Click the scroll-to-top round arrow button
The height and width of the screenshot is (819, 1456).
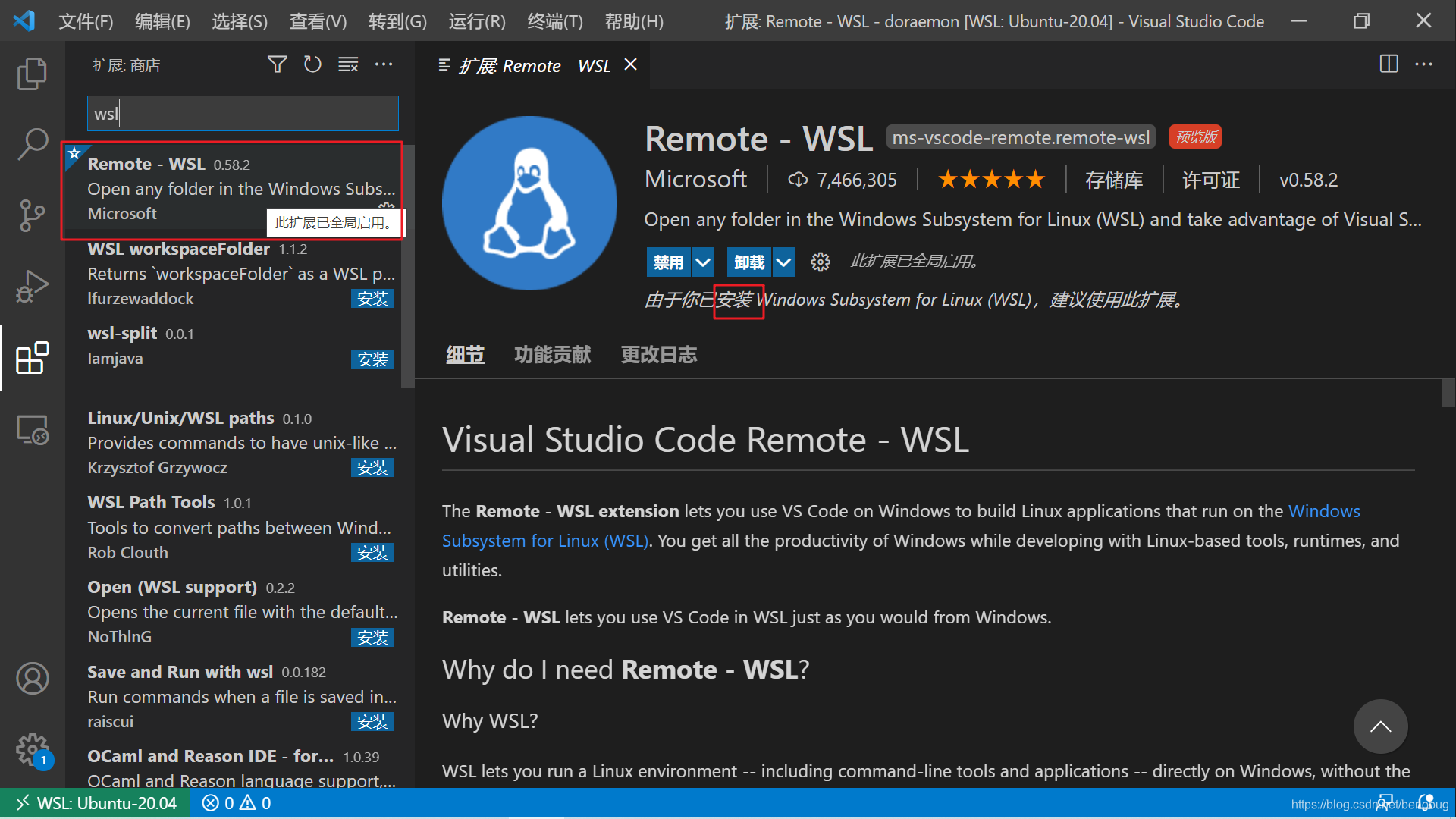(1380, 726)
